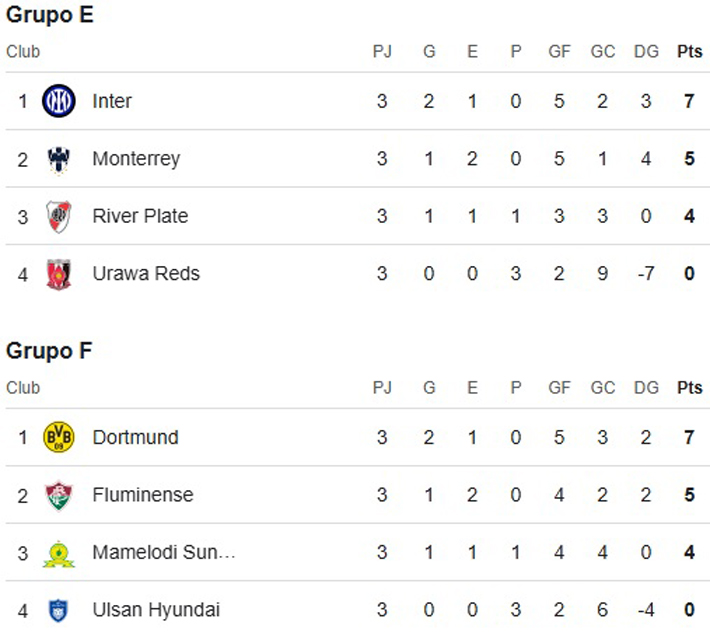Click the DG column header in Grupo F
This screenshot has height=636, width=710.
click(x=646, y=388)
